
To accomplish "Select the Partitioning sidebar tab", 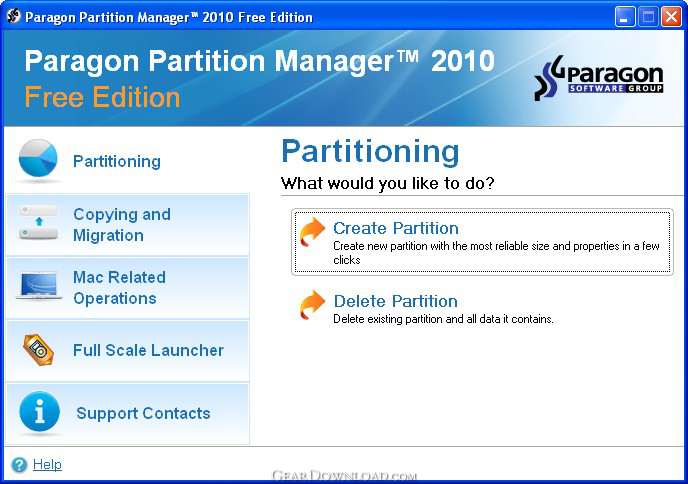I will [x=127, y=161].
